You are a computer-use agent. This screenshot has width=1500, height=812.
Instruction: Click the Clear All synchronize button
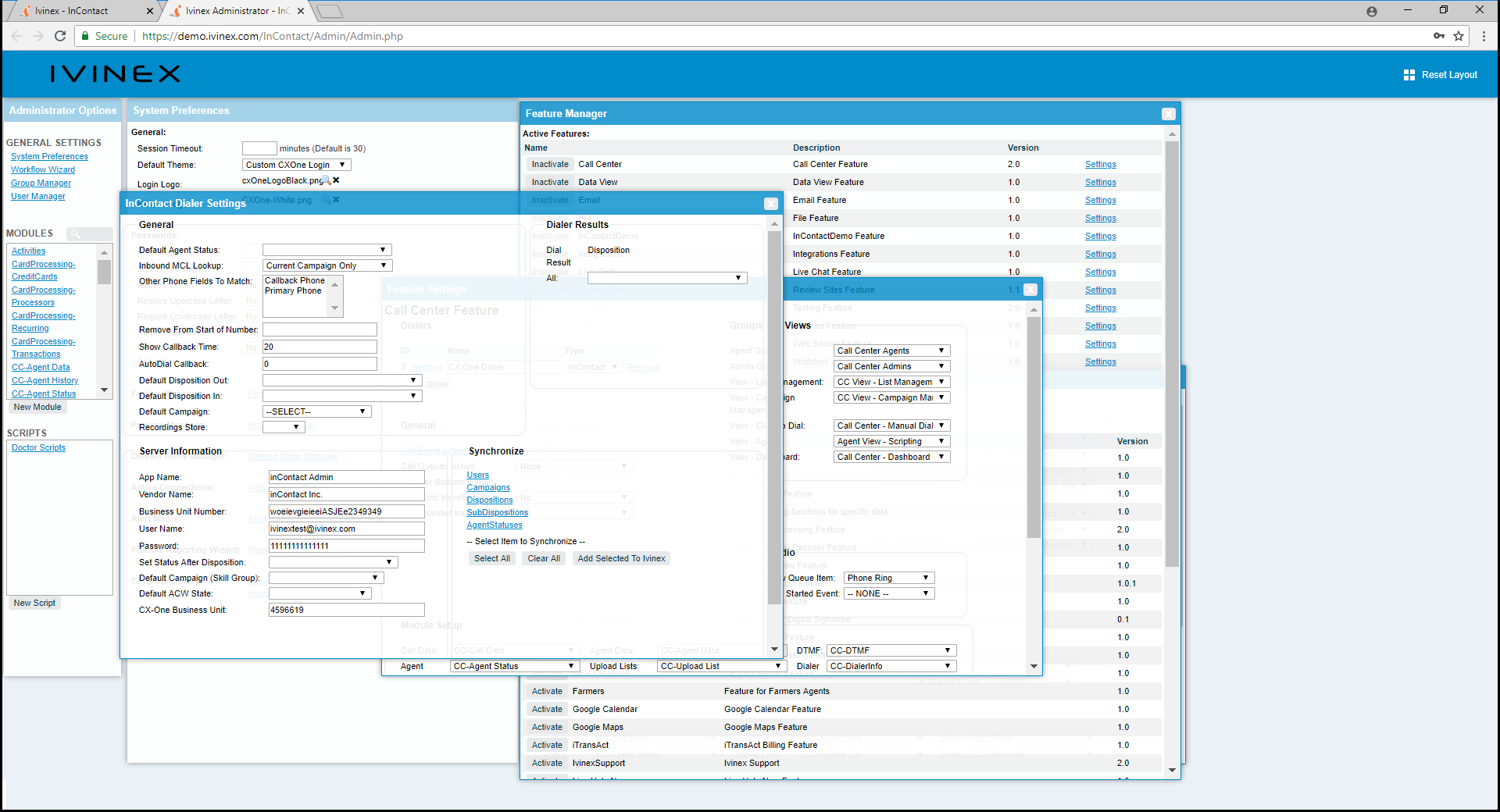click(x=544, y=558)
